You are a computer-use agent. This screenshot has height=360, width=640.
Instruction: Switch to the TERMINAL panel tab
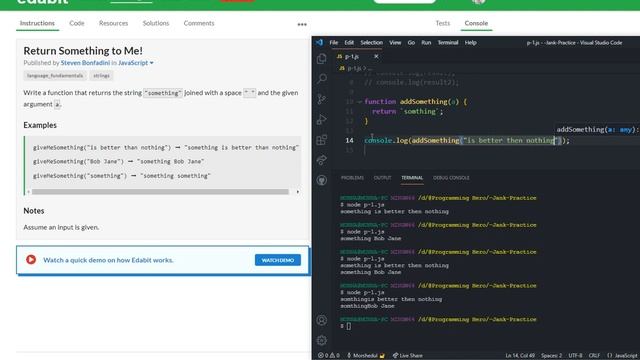(x=412, y=178)
